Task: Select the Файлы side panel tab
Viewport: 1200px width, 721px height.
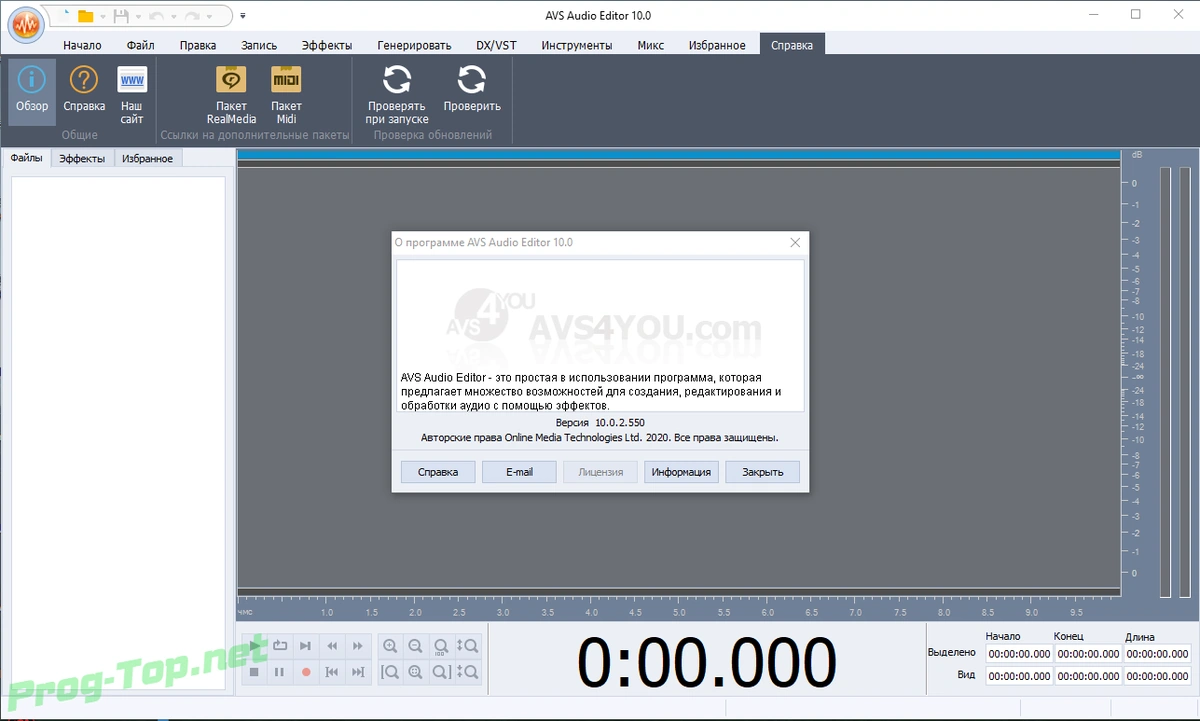Action: 27,158
